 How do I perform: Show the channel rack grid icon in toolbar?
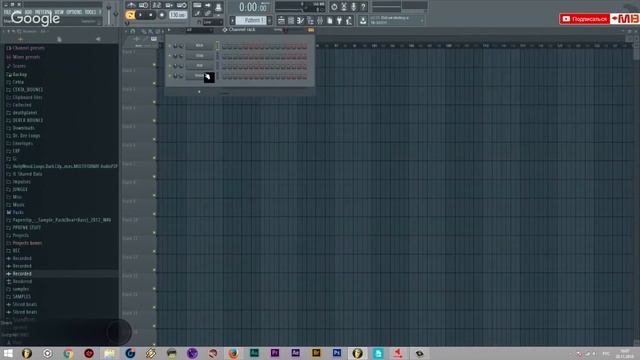(x=291, y=20)
